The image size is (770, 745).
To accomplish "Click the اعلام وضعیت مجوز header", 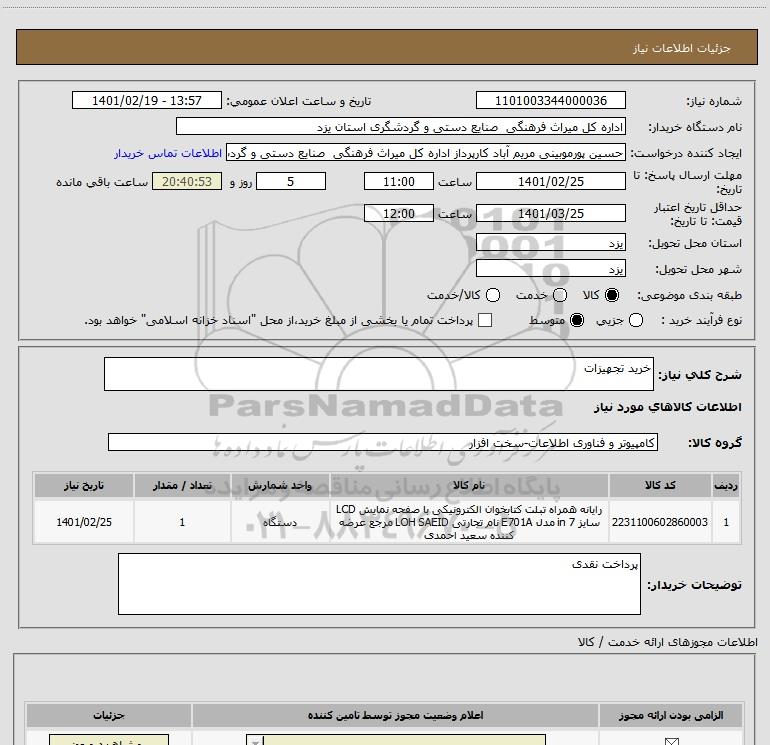I will [x=395, y=715].
